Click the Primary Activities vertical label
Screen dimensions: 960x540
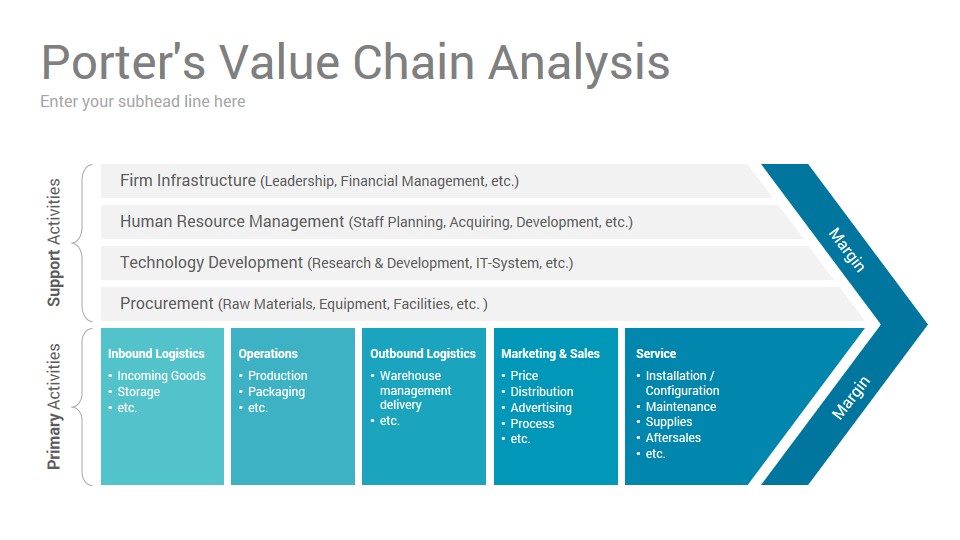click(54, 407)
